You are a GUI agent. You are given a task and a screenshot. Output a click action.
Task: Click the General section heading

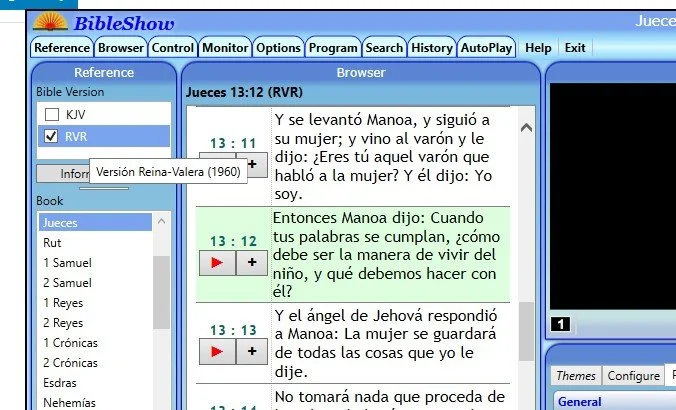point(579,401)
